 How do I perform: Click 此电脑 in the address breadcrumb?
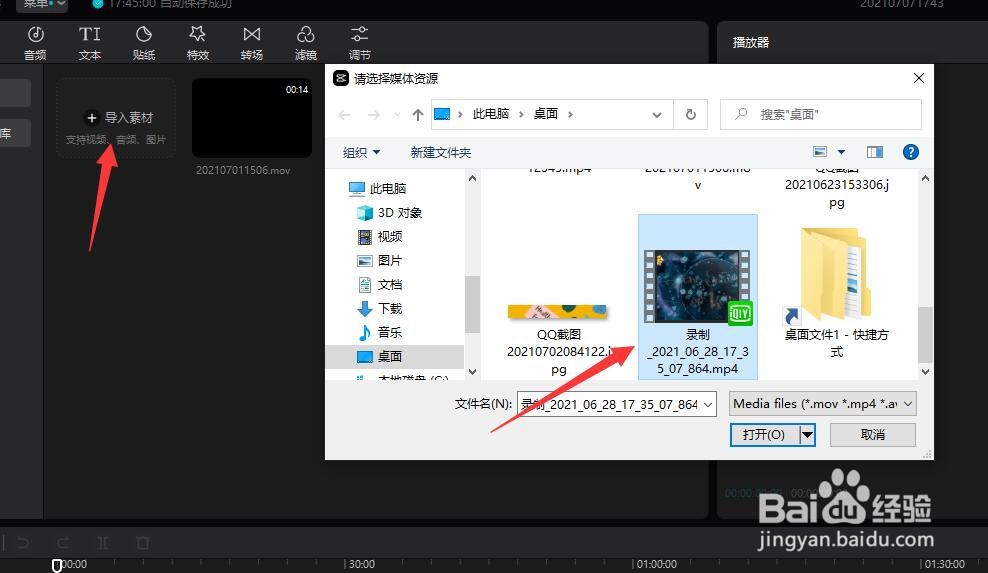490,114
